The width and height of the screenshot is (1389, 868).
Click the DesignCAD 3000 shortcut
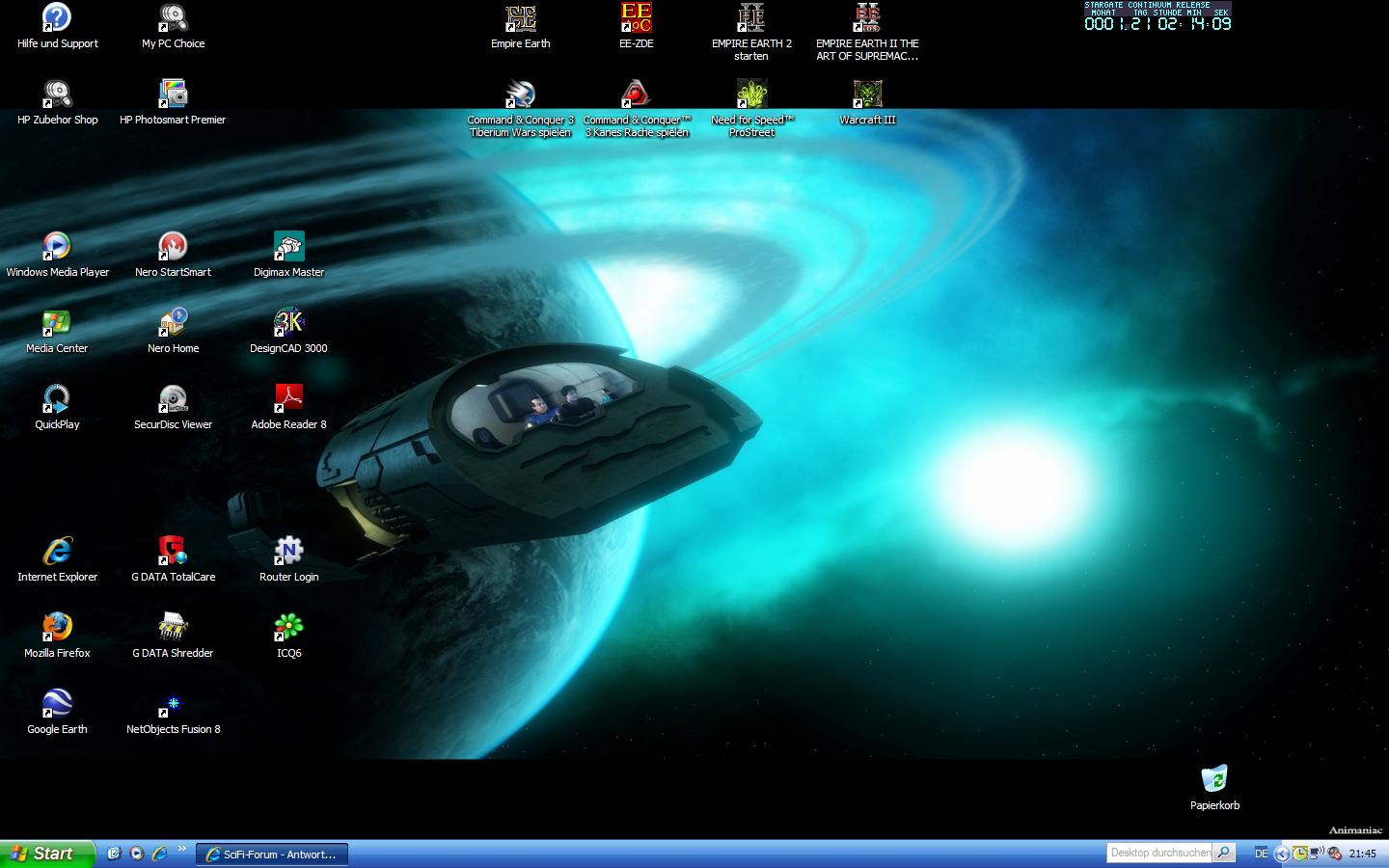tap(288, 323)
